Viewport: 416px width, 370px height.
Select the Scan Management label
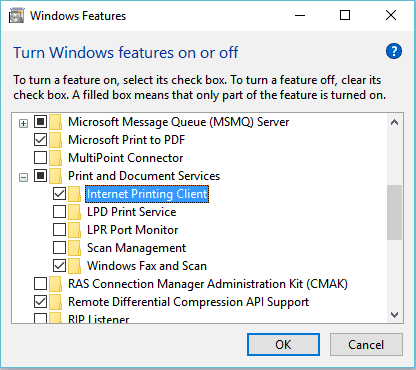(x=136, y=248)
